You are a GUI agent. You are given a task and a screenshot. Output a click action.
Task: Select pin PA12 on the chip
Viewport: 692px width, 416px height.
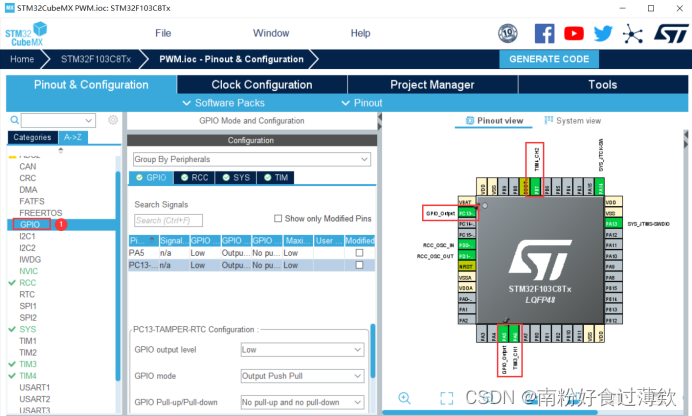[x=613, y=234]
